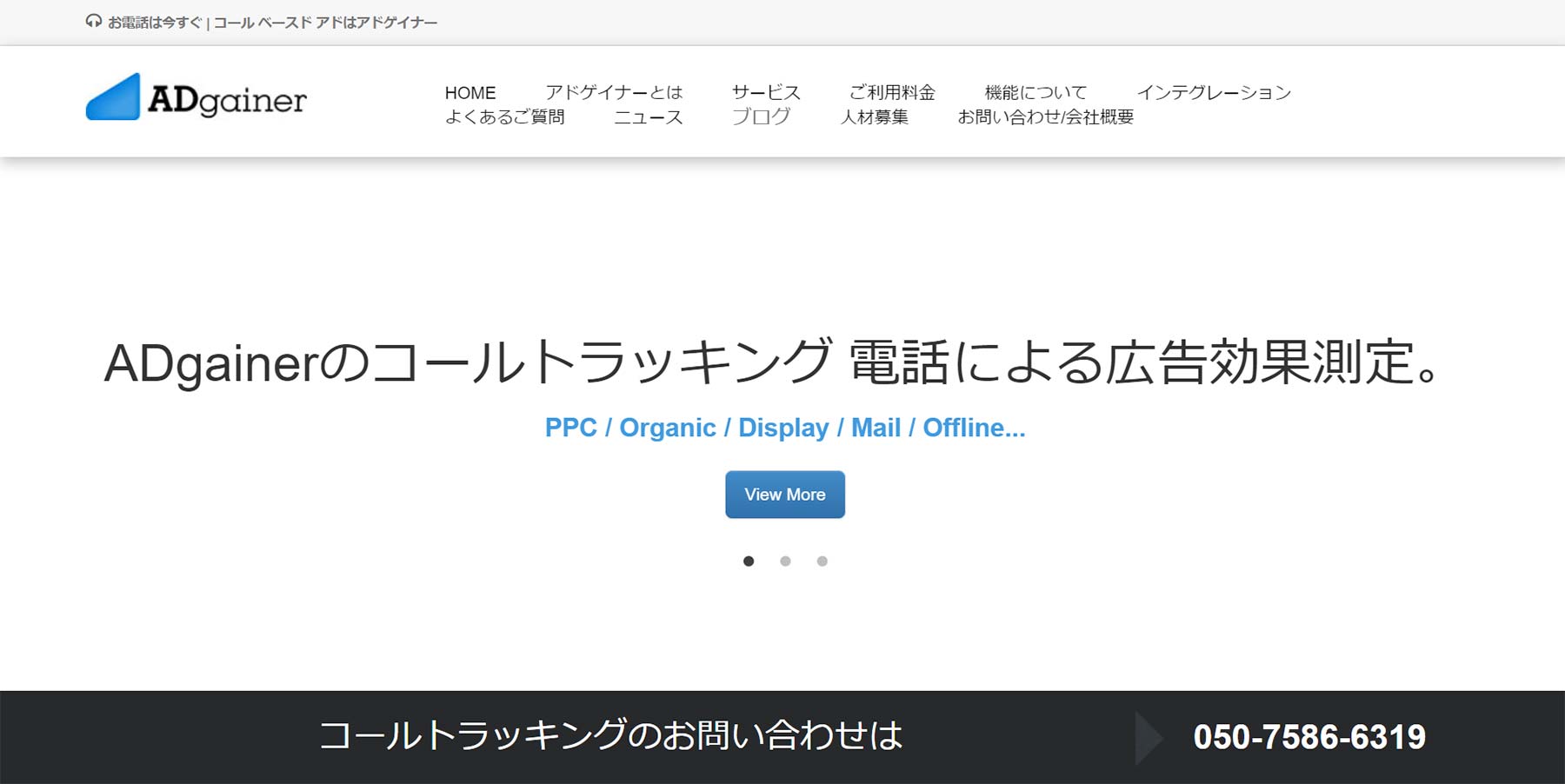The width and height of the screenshot is (1565, 784).
Task: Open the 人材募集 page
Action: coord(875,116)
